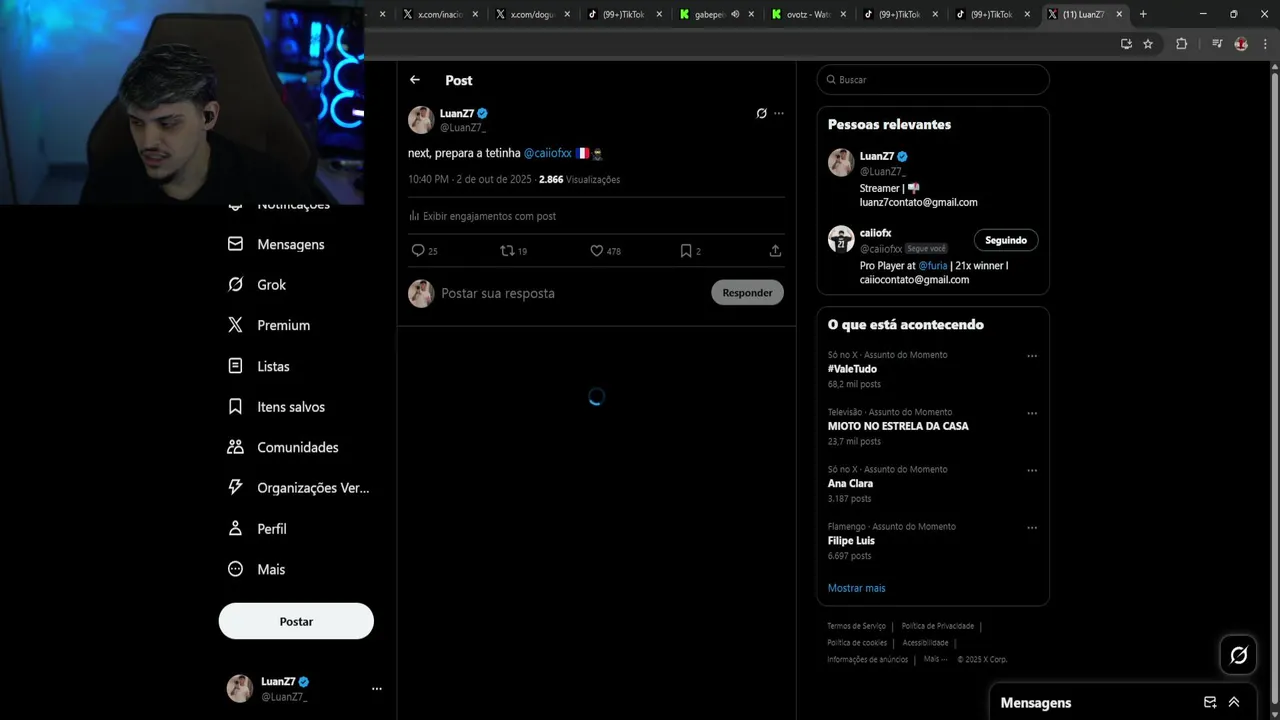1280x720 pixels.
Task: Open caiiofx profile avatar
Action: pyautogui.click(x=841, y=239)
